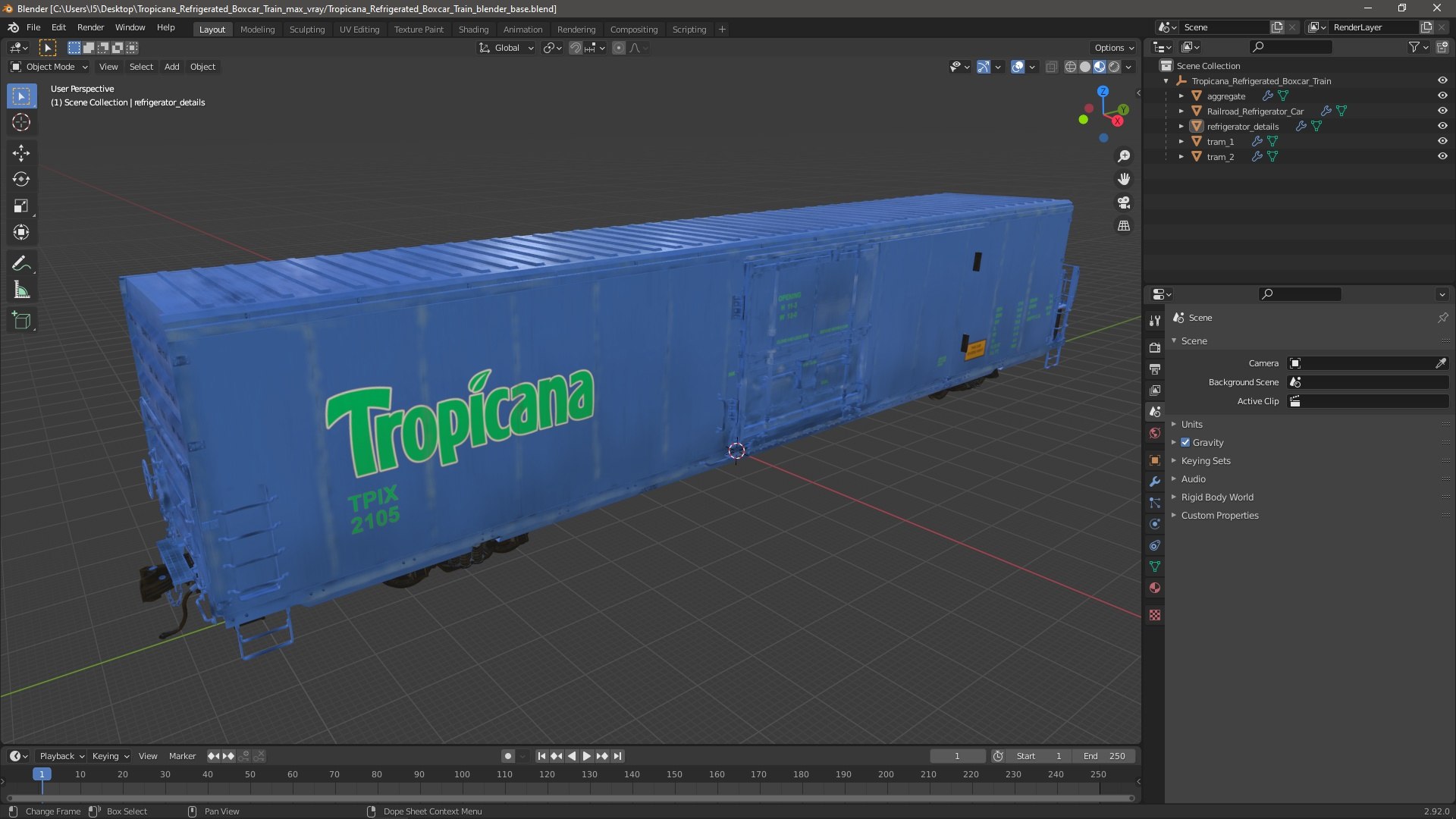Open the Object Data properties tab
Screen dimensions: 1456x819
[1154, 566]
